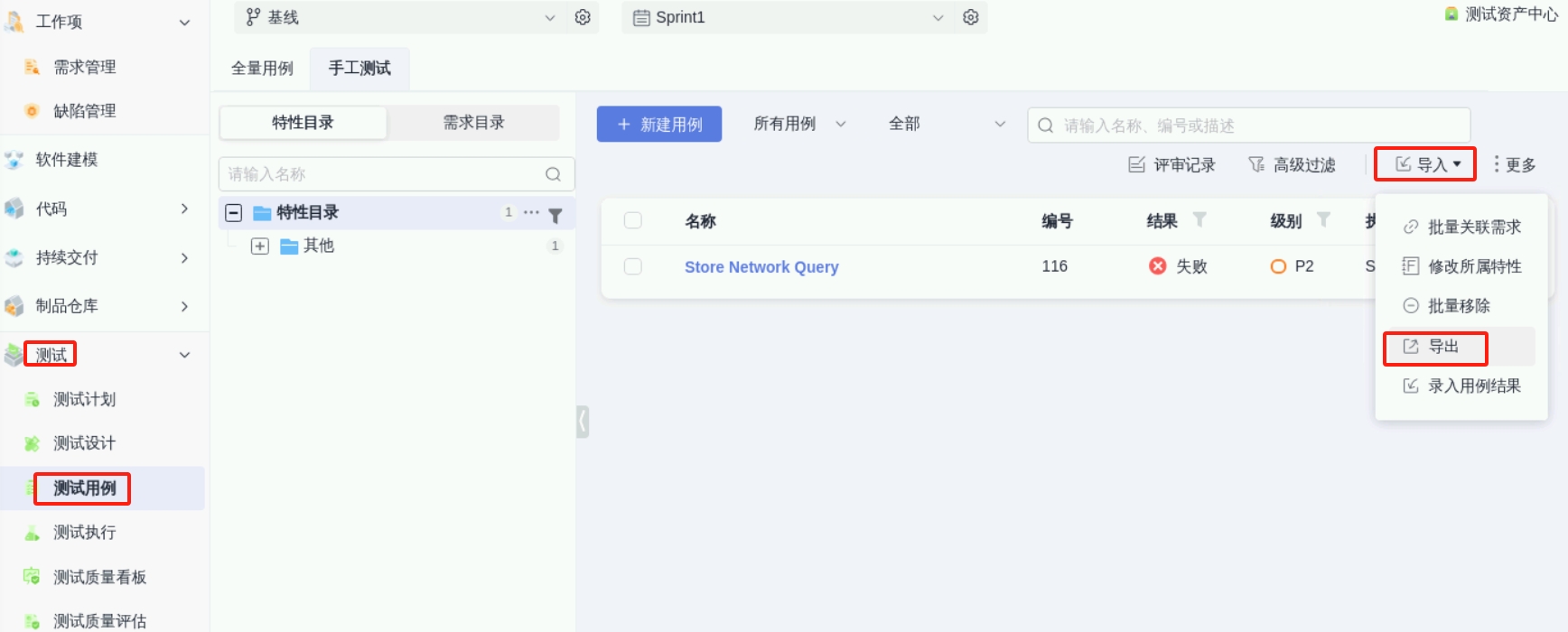Image resolution: width=1568 pixels, height=632 pixels.
Task: Choose 导出 from the menu
Action: [1460, 347]
